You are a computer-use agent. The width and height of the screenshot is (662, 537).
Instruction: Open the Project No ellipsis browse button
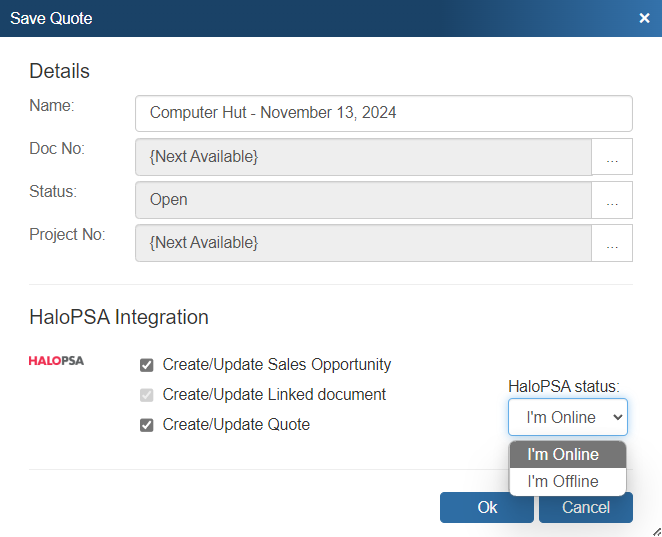click(612, 243)
